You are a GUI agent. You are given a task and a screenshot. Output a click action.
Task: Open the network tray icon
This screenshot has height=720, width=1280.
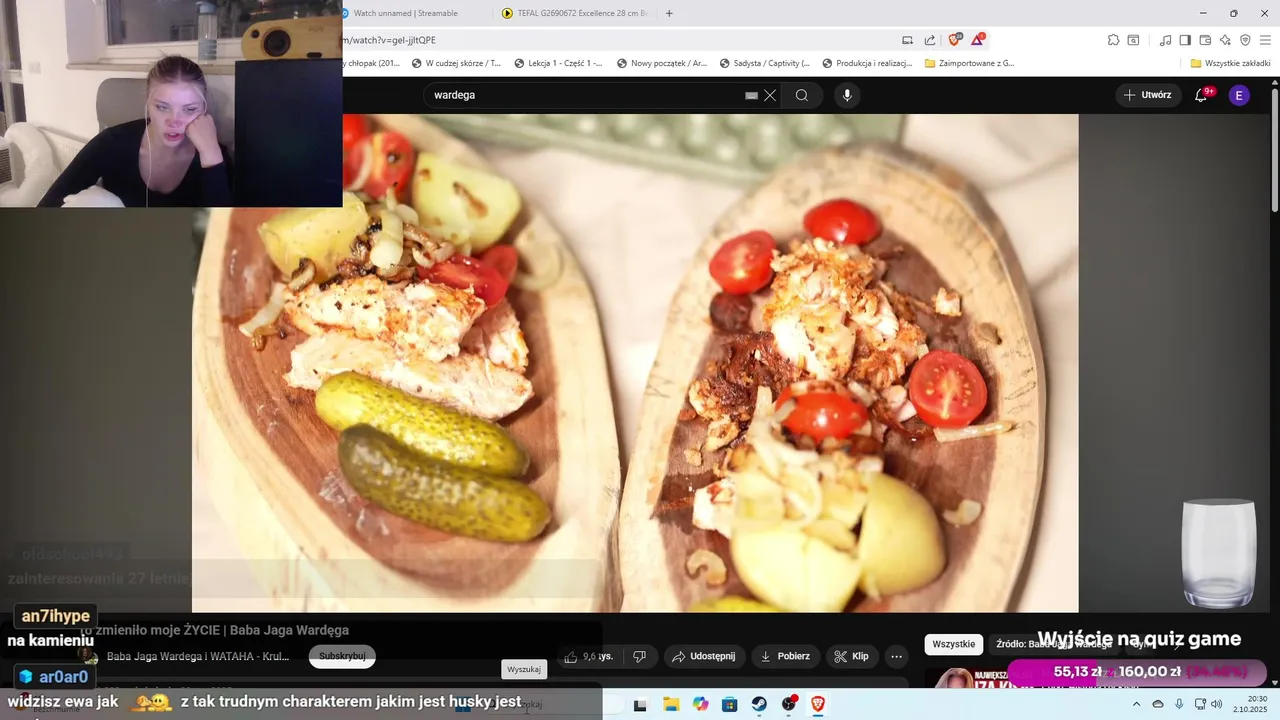point(1200,705)
